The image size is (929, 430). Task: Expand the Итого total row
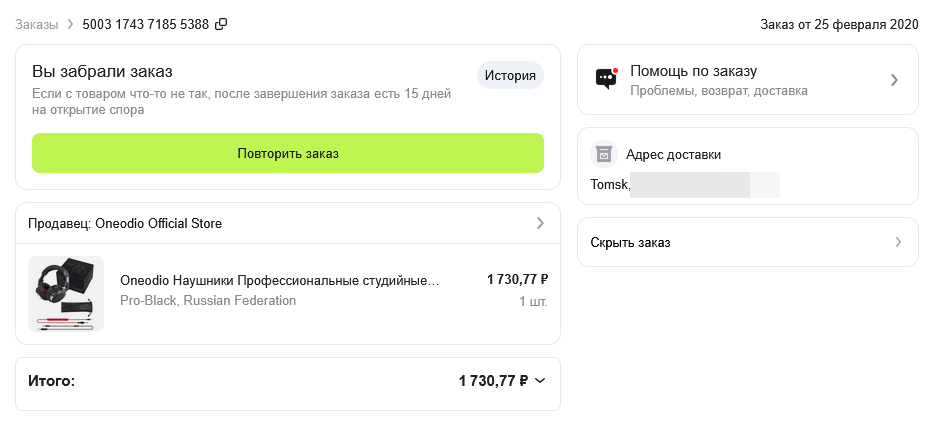click(287, 381)
